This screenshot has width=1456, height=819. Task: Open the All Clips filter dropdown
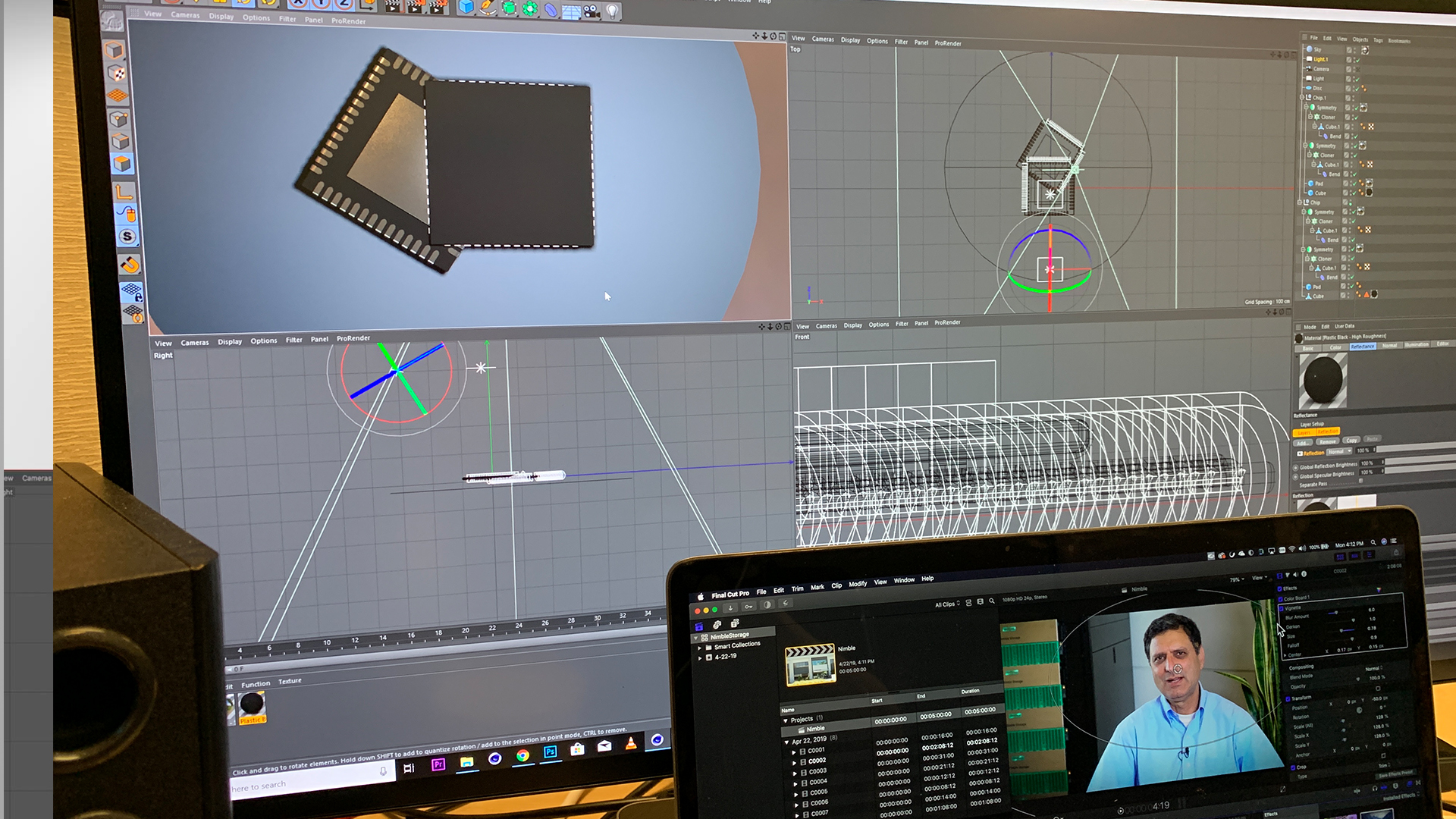pyautogui.click(x=946, y=604)
